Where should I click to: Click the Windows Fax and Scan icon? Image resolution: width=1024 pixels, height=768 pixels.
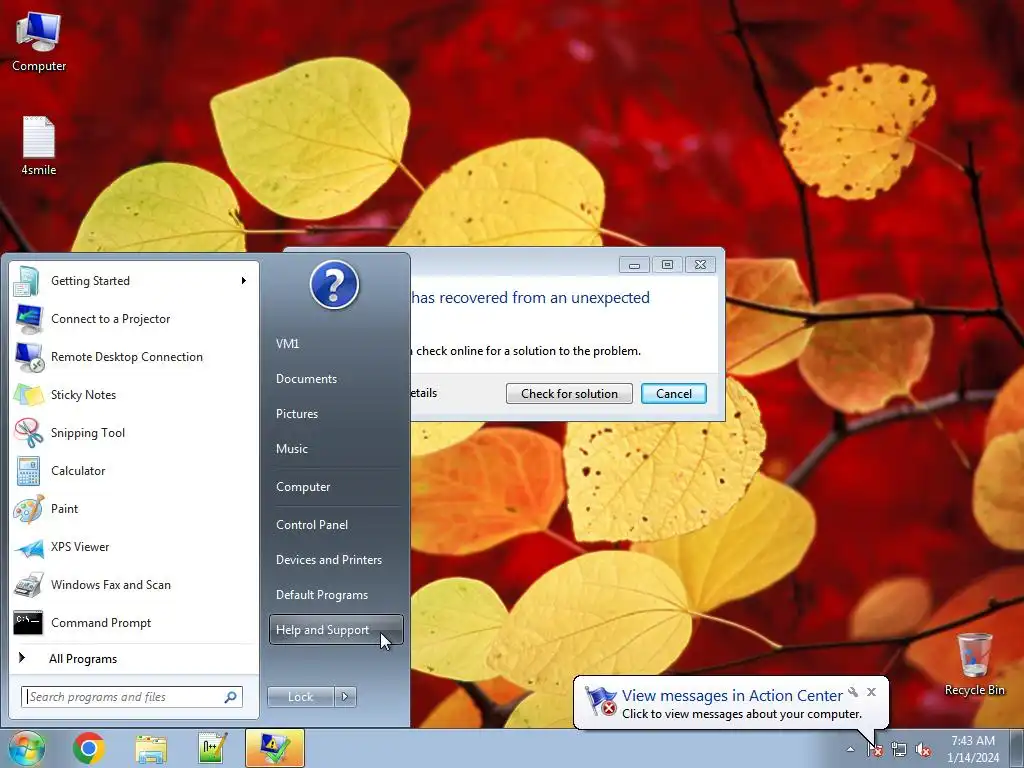tap(28, 585)
